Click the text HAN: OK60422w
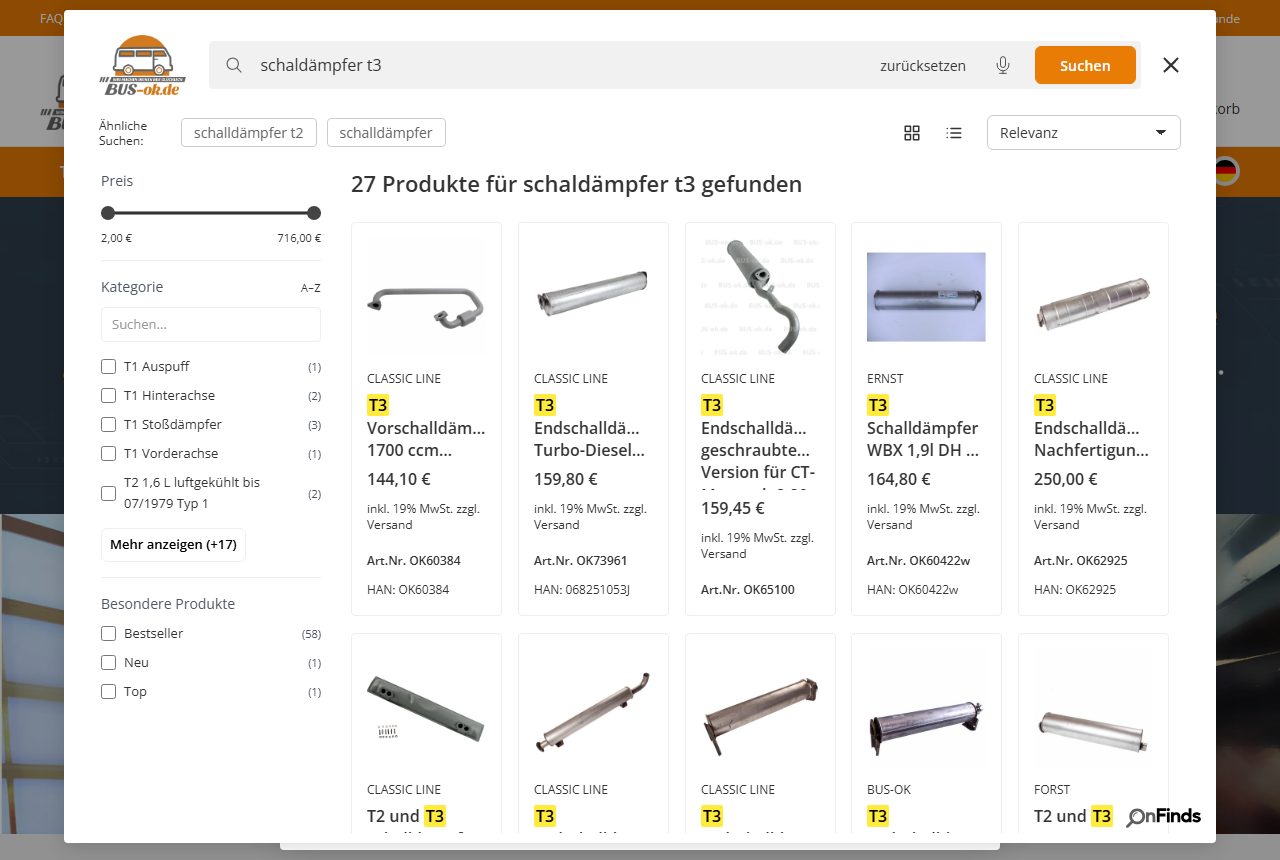Screen dimensions: 1280x860 pyautogui.click(x=912, y=589)
